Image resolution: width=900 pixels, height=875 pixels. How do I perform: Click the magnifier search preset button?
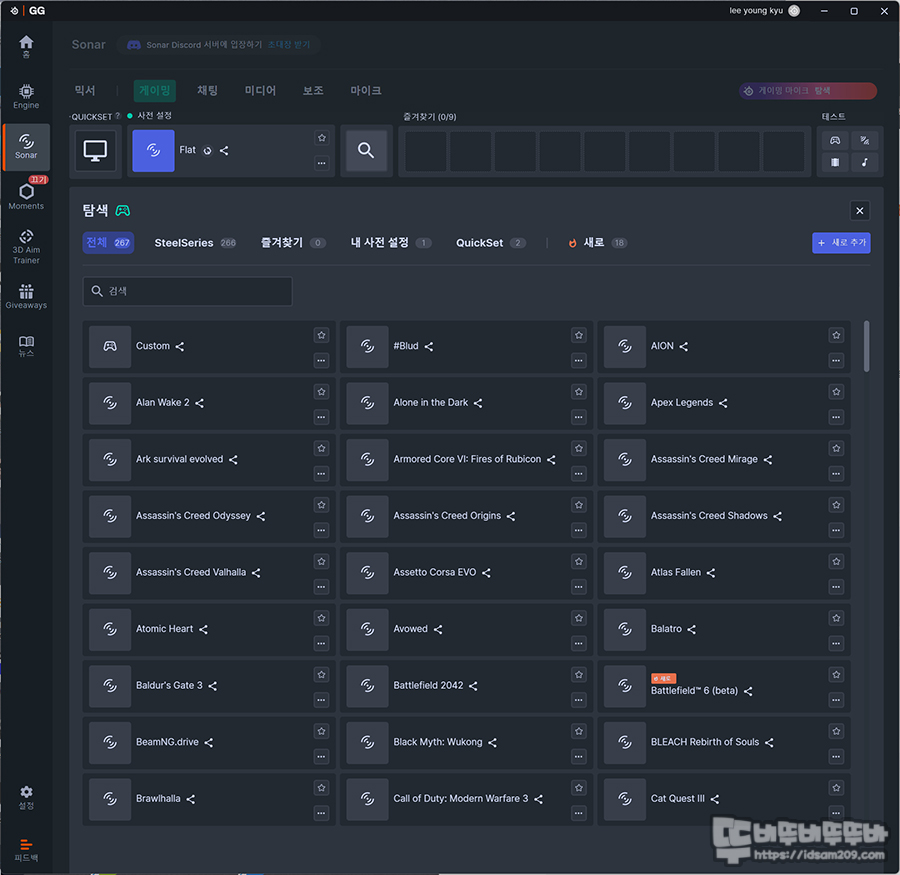point(366,150)
